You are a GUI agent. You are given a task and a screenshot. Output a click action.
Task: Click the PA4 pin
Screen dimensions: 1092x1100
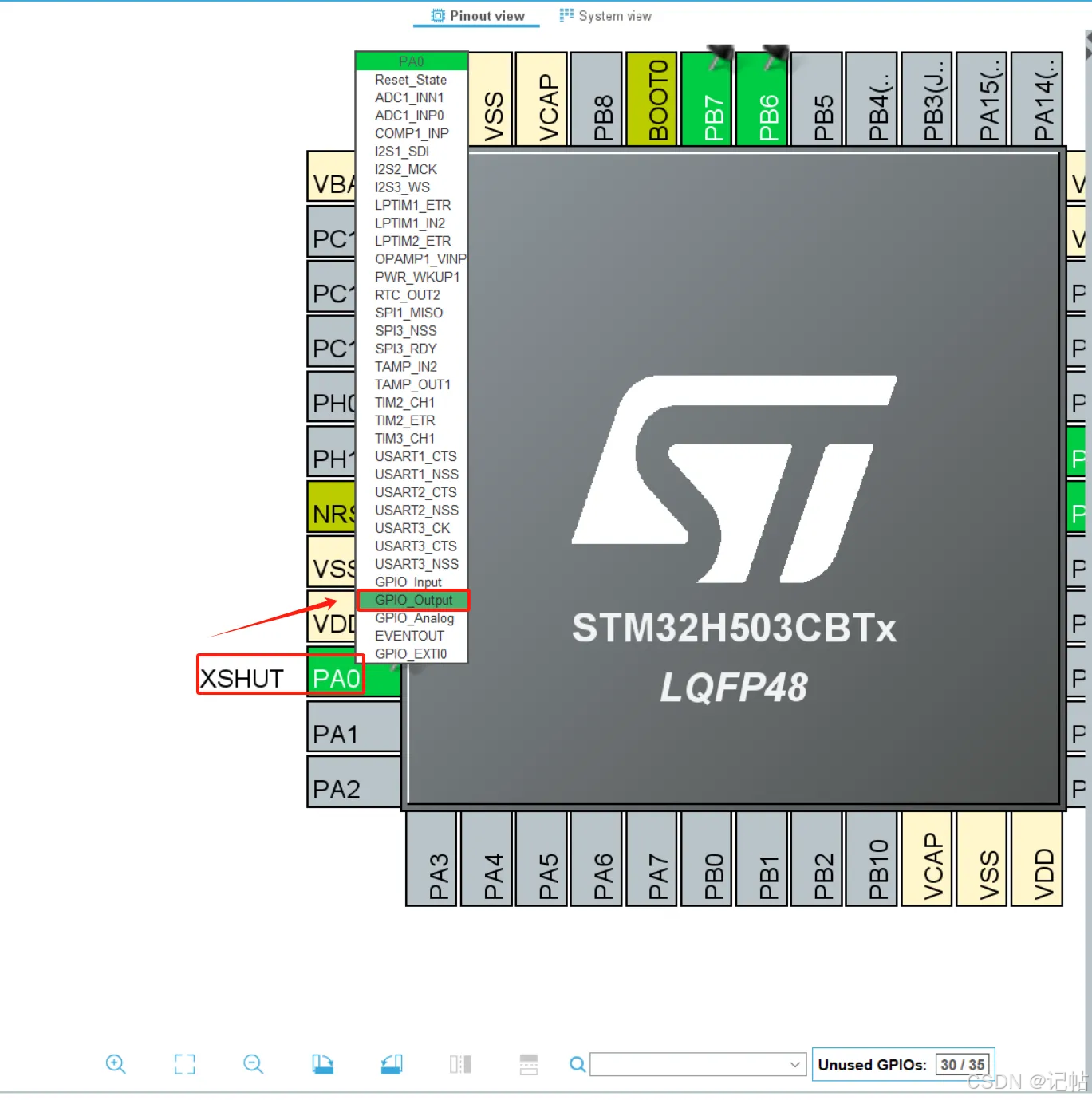(x=487, y=859)
